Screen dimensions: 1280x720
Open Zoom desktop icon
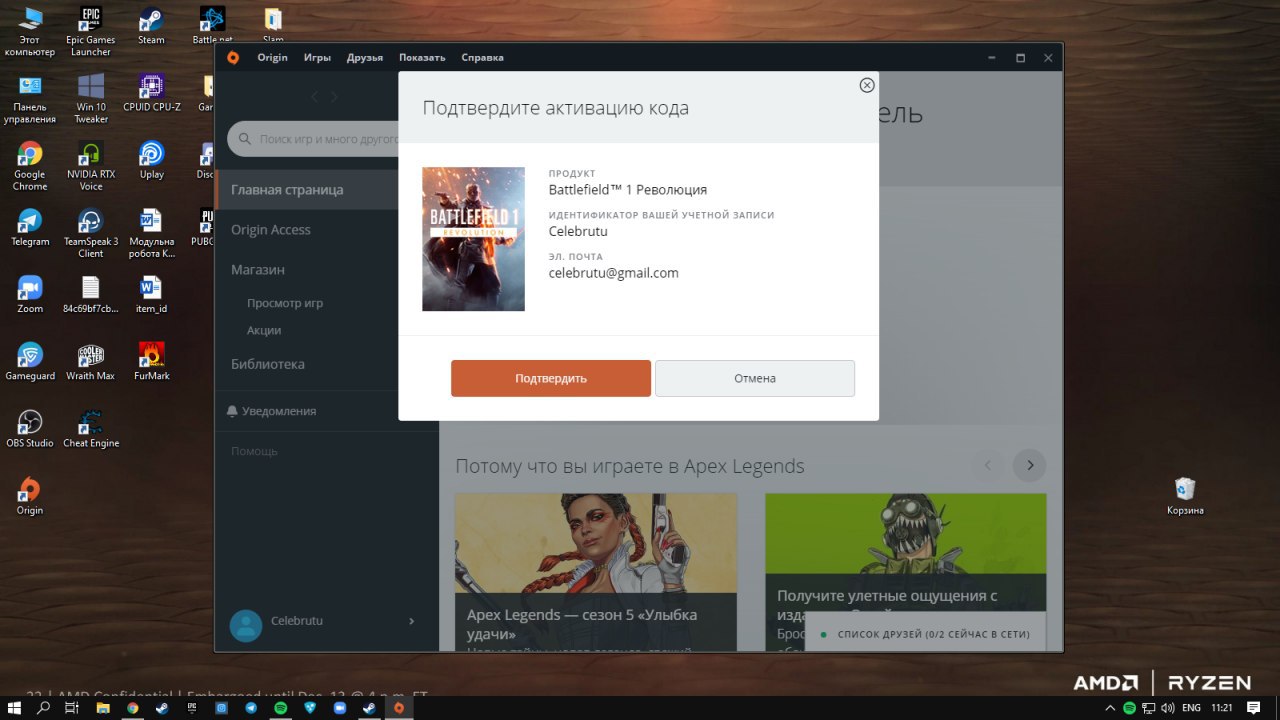(x=30, y=295)
